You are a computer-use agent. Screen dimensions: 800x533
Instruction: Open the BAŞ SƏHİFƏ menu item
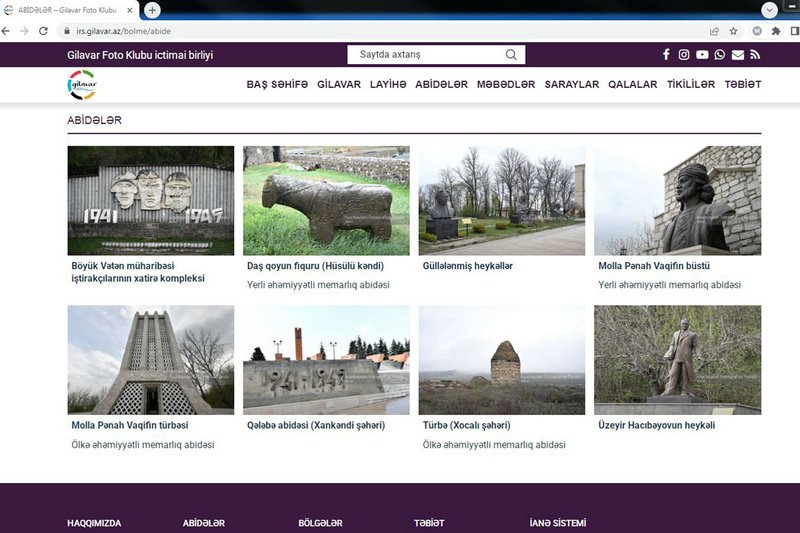coord(277,85)
